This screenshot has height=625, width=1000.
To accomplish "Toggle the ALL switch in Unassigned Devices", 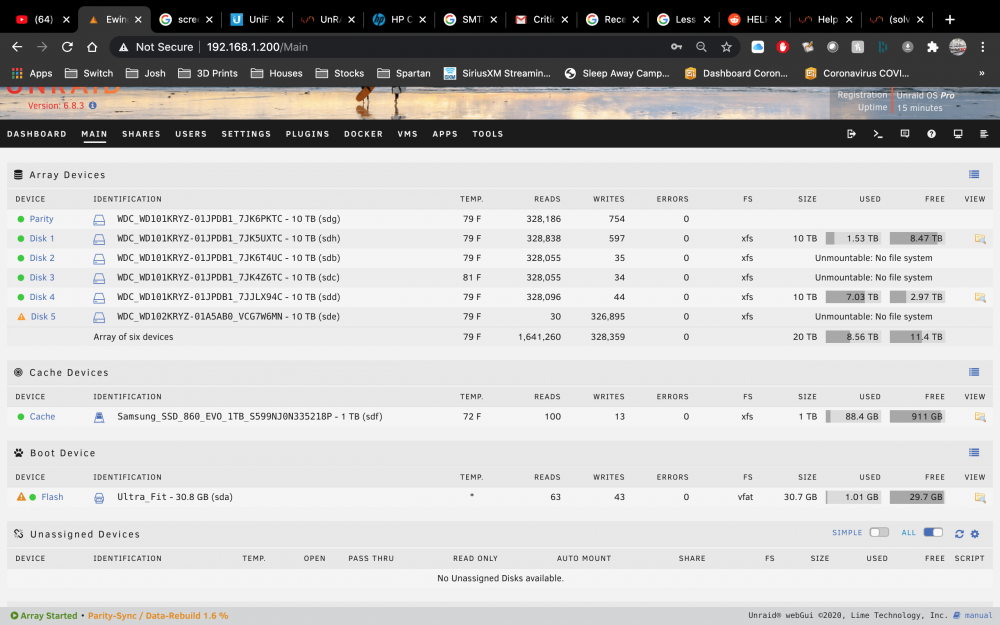I will click(933, 533).
